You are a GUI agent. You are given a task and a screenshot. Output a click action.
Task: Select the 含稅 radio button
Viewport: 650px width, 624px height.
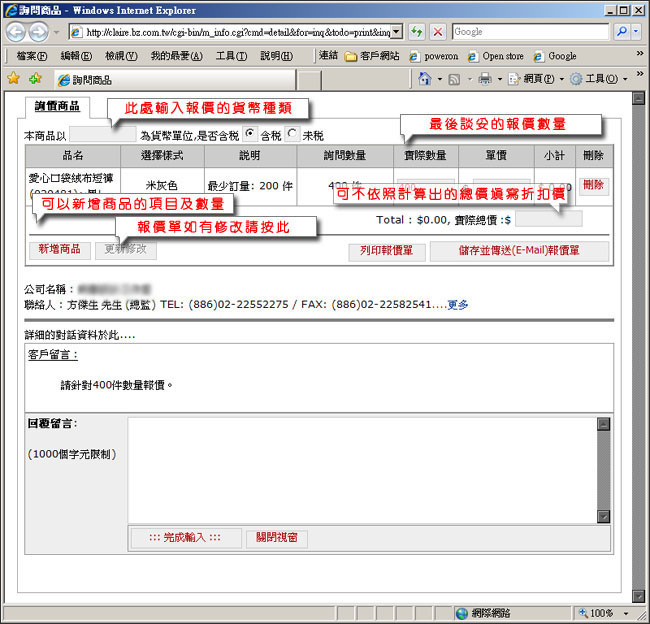pyautogui.click(x=250, y=134)
